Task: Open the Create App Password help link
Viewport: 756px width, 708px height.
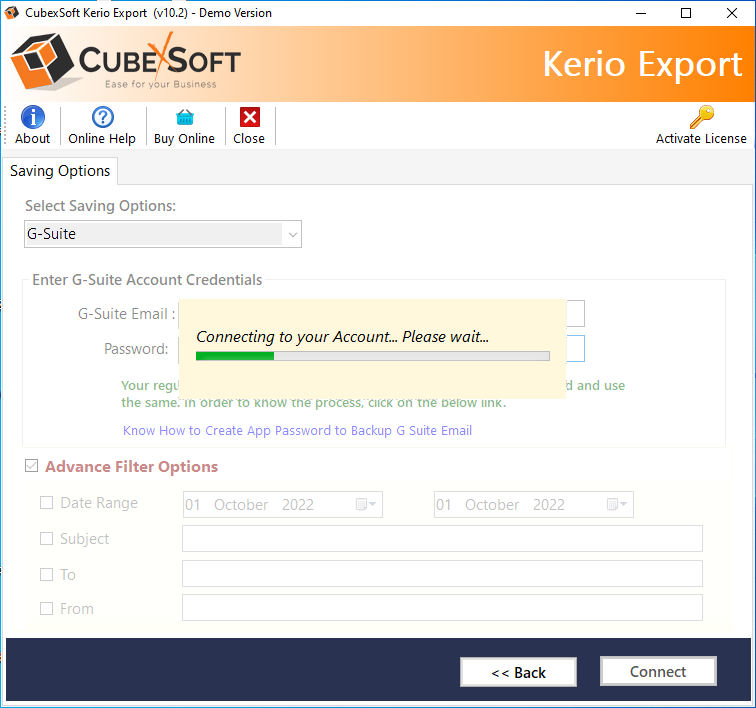Action: (297, 430)
